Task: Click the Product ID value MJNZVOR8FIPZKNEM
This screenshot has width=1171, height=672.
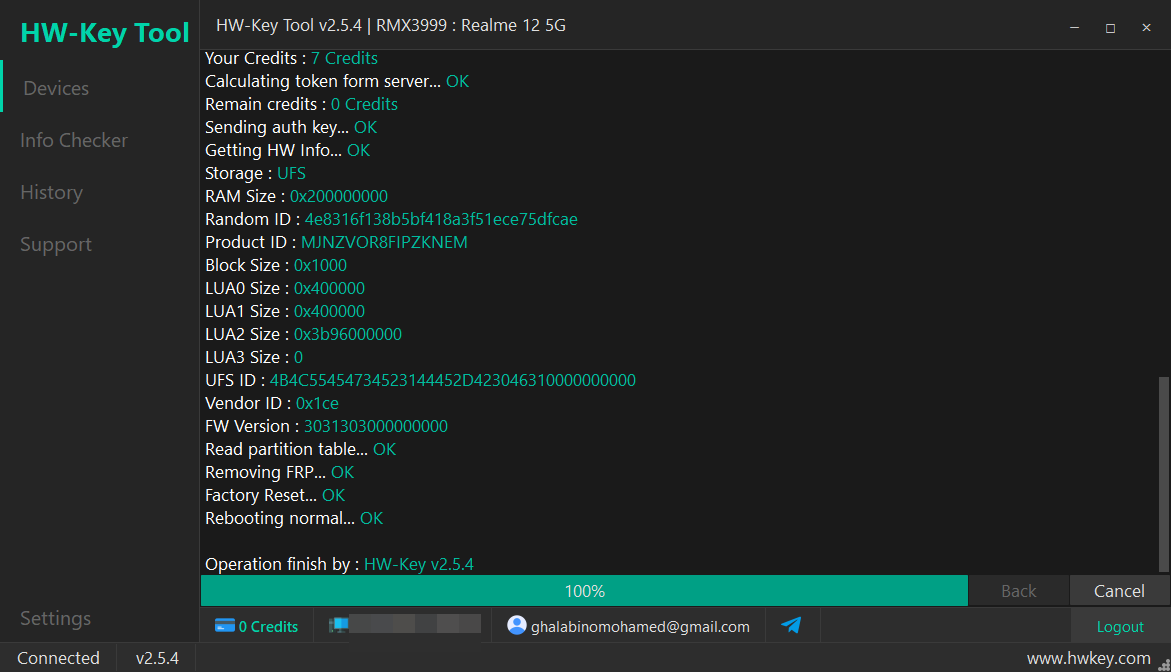Action: click(x=384, y=243)
